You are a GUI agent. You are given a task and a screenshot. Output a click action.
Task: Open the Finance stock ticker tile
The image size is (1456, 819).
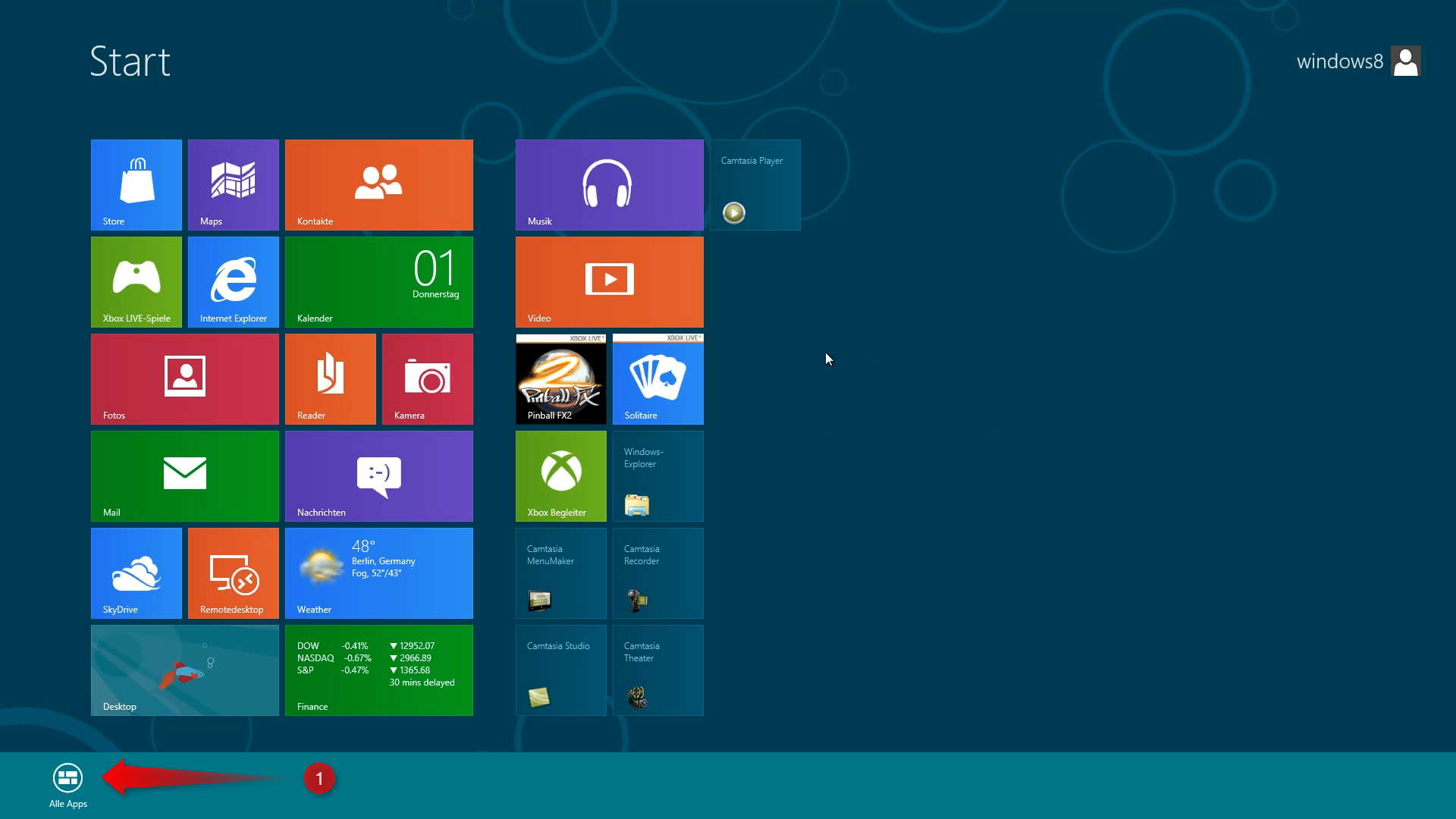point(379,670)
